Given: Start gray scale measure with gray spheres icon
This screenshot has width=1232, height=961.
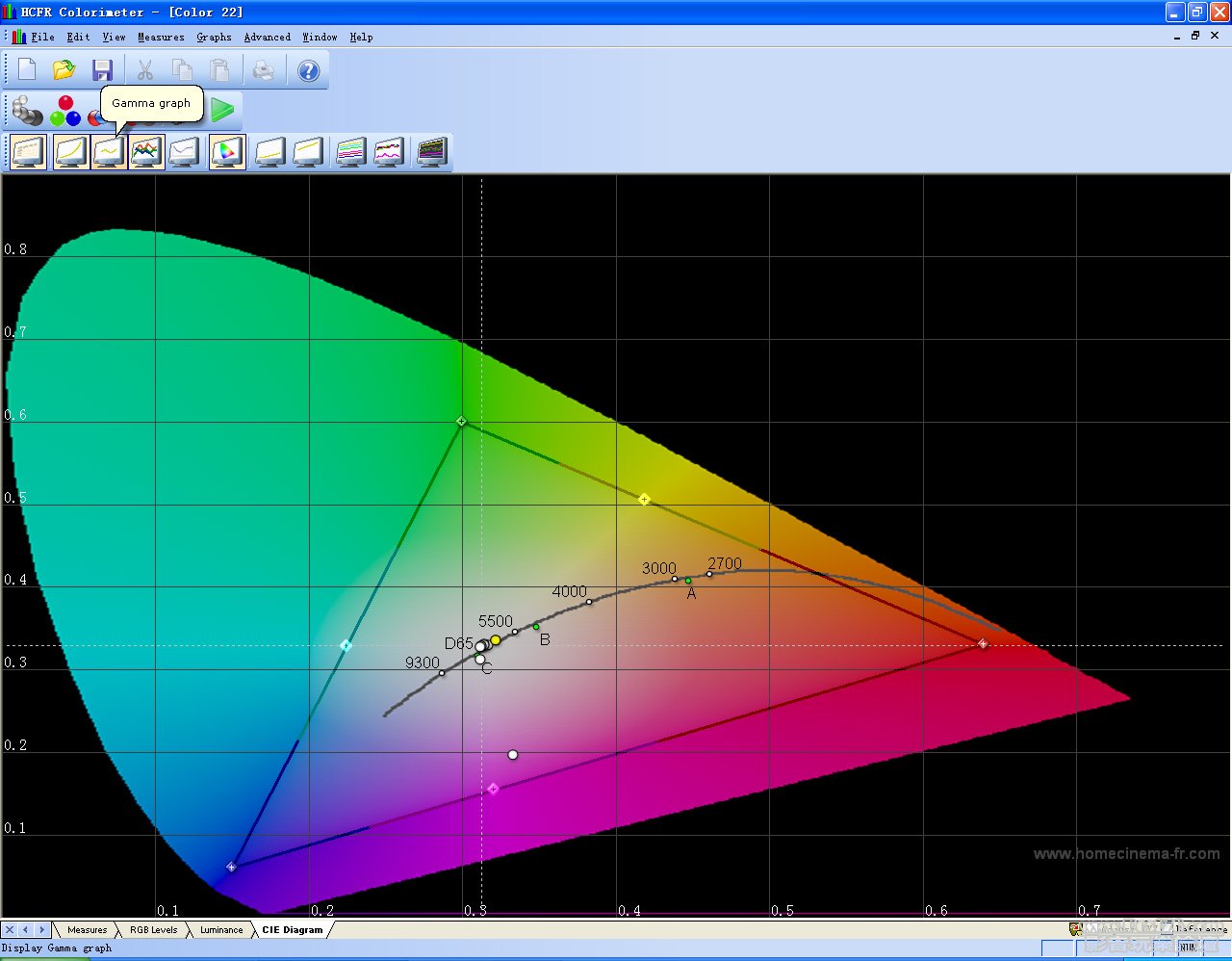Looking at the screenshot, I should [x=27, y=111].
